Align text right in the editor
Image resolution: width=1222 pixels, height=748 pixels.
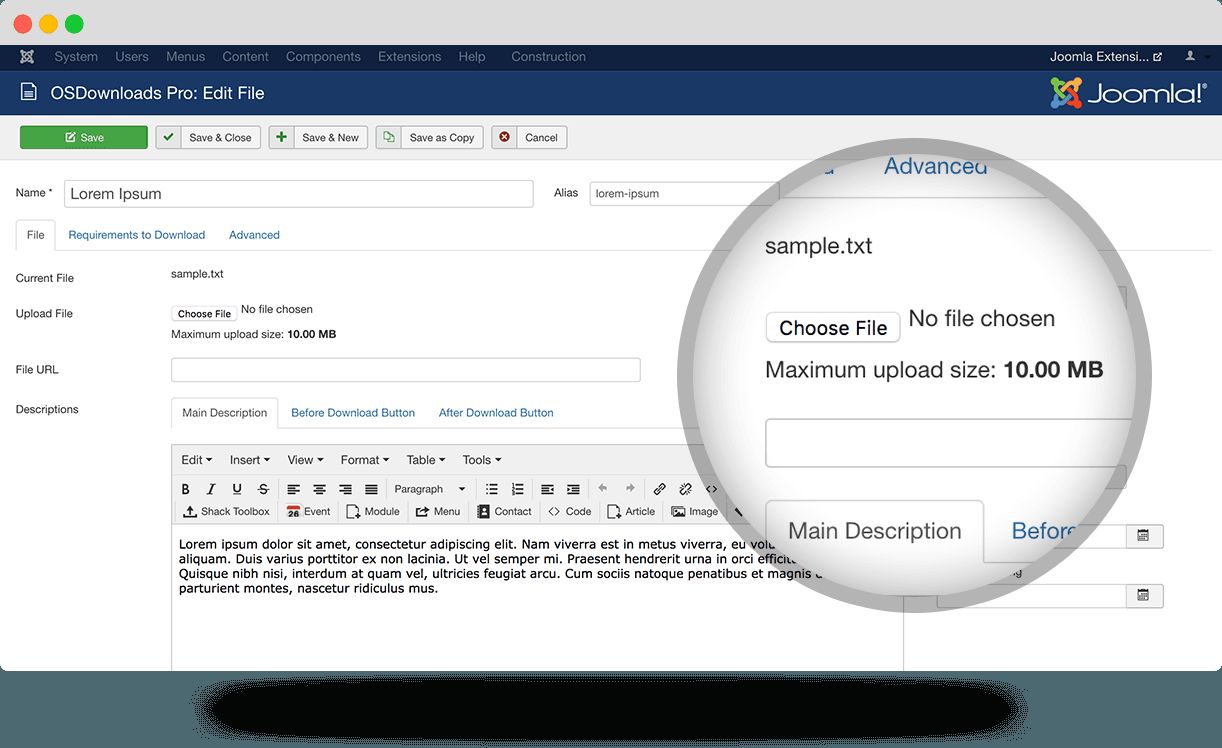click(345, 489)
